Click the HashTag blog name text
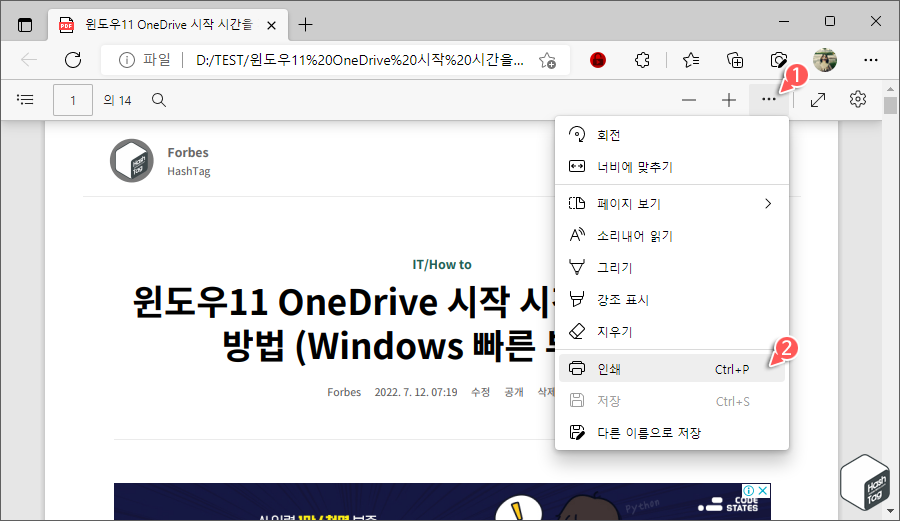 coord(189,171)
